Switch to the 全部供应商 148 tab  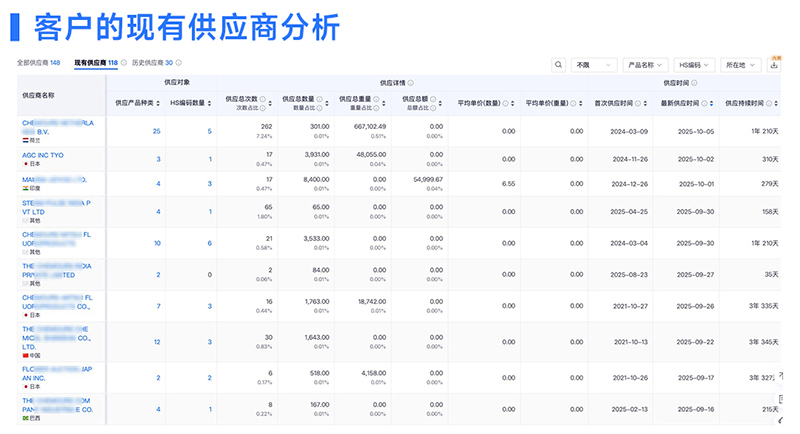coord(38,63)
